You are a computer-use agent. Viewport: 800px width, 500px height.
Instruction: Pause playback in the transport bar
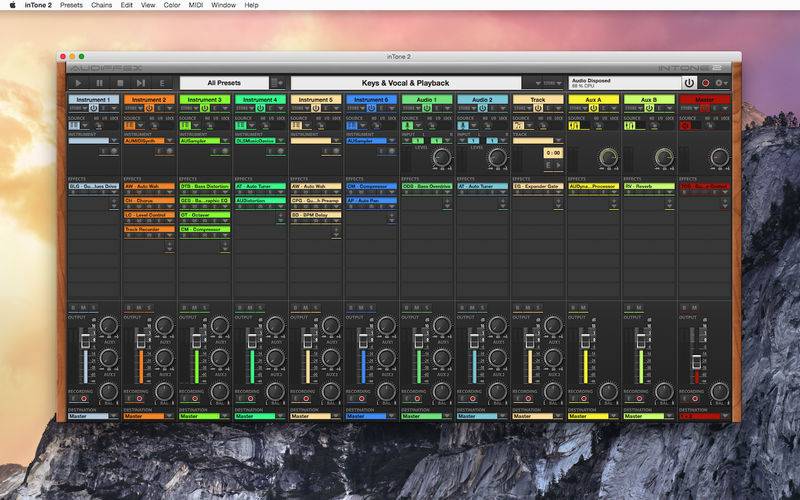click(x=99, y=83)
